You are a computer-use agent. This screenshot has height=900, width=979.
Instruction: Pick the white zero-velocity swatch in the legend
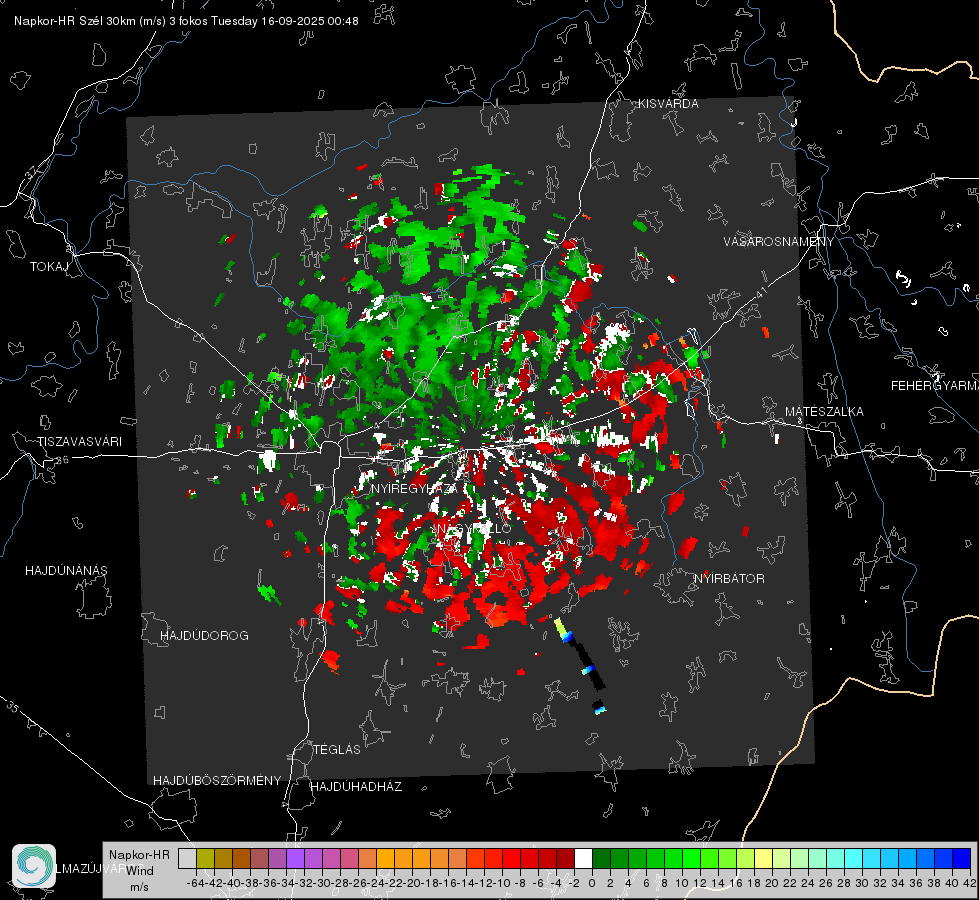coord(583,858)
